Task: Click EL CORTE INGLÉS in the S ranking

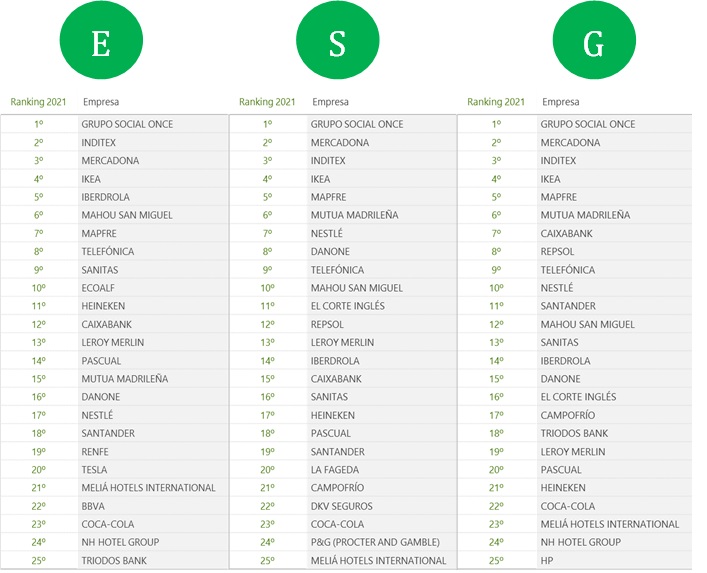Action: point(348,306)
